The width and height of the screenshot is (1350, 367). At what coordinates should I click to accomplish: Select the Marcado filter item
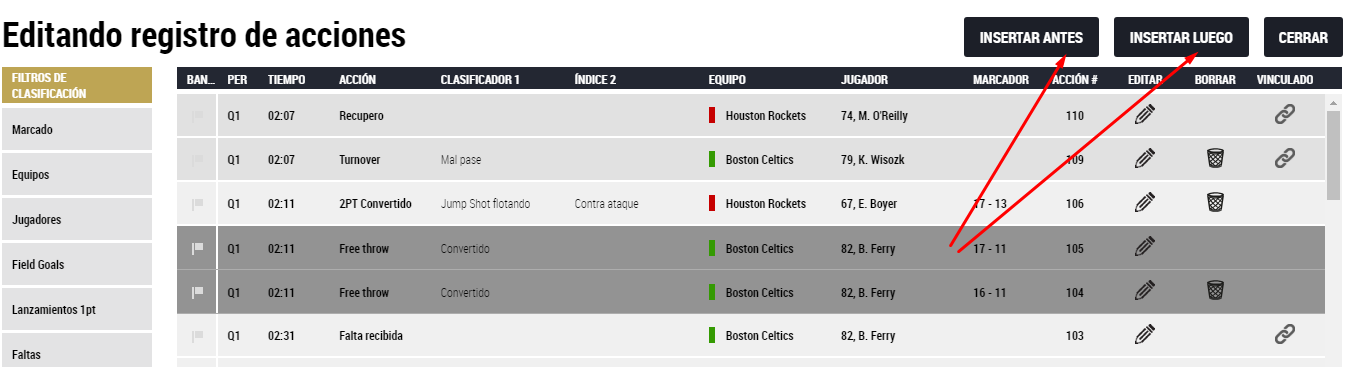point(76,129)
